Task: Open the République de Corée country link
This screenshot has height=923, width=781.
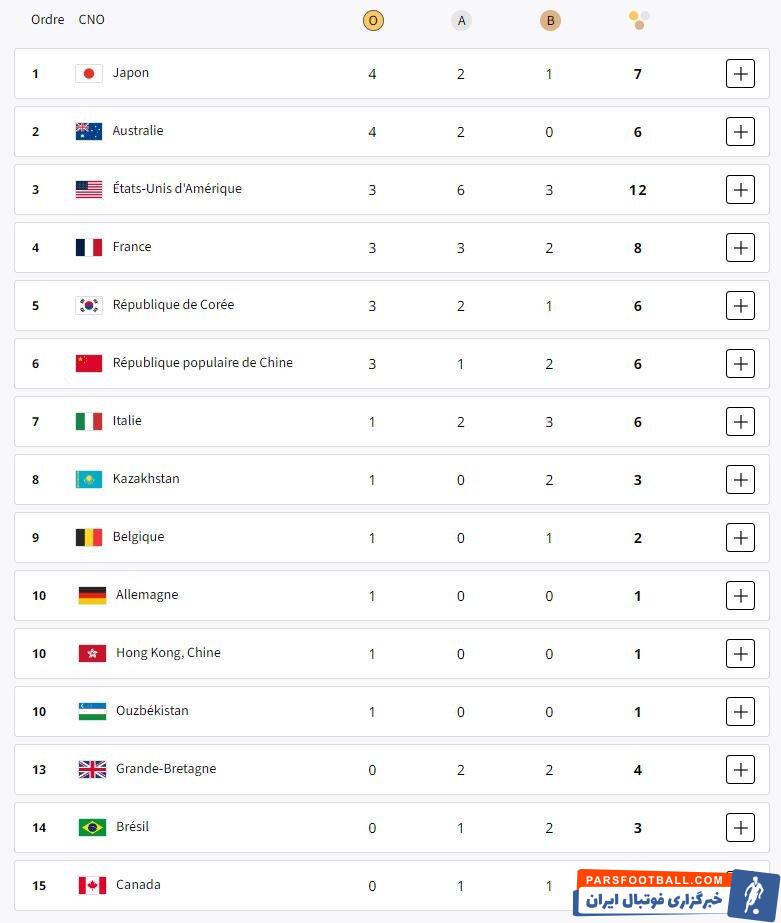Action: [x=173, y=305]
